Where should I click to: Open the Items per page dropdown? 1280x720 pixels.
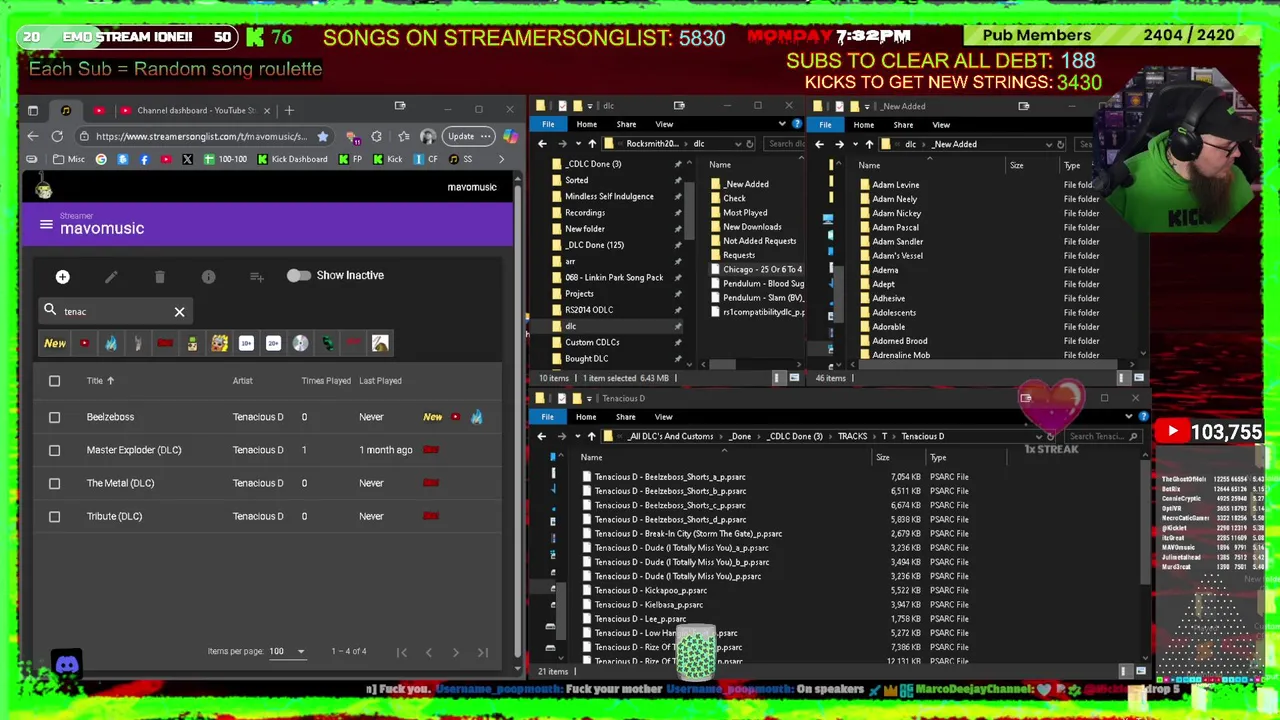point(287,652)
